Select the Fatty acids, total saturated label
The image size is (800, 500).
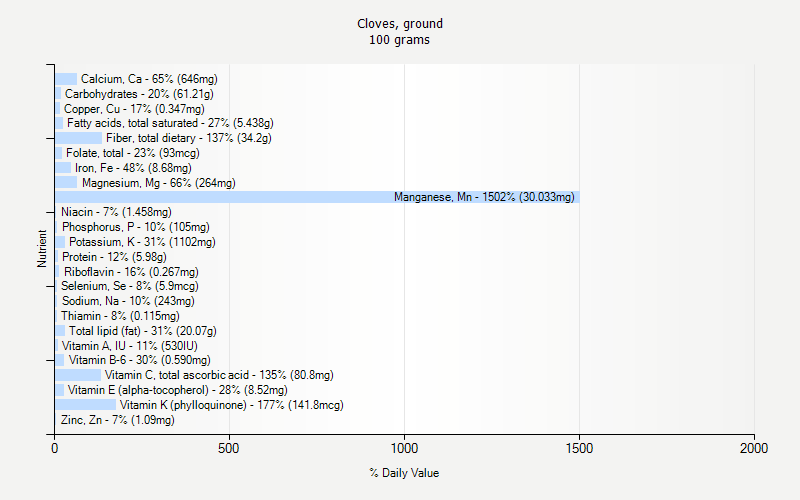pyautogui.click(x=170, y=123)
